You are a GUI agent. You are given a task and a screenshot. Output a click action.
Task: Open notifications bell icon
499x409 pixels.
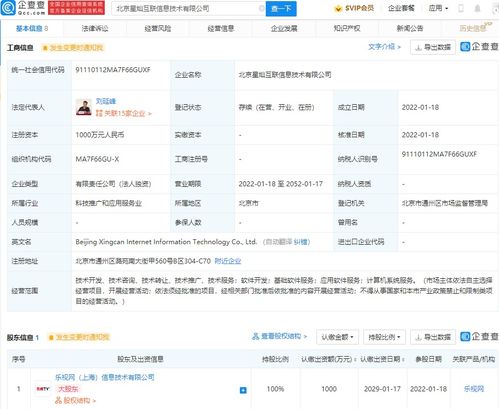click(477, 8)
